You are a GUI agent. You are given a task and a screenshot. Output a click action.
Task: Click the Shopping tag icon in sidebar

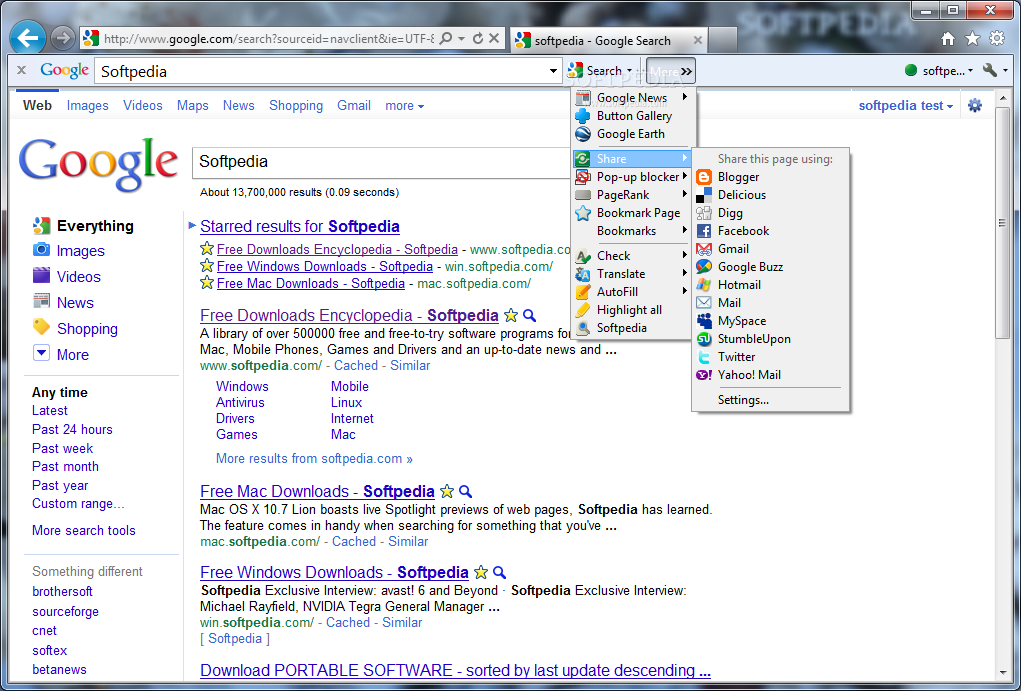(x=41, y=328)
